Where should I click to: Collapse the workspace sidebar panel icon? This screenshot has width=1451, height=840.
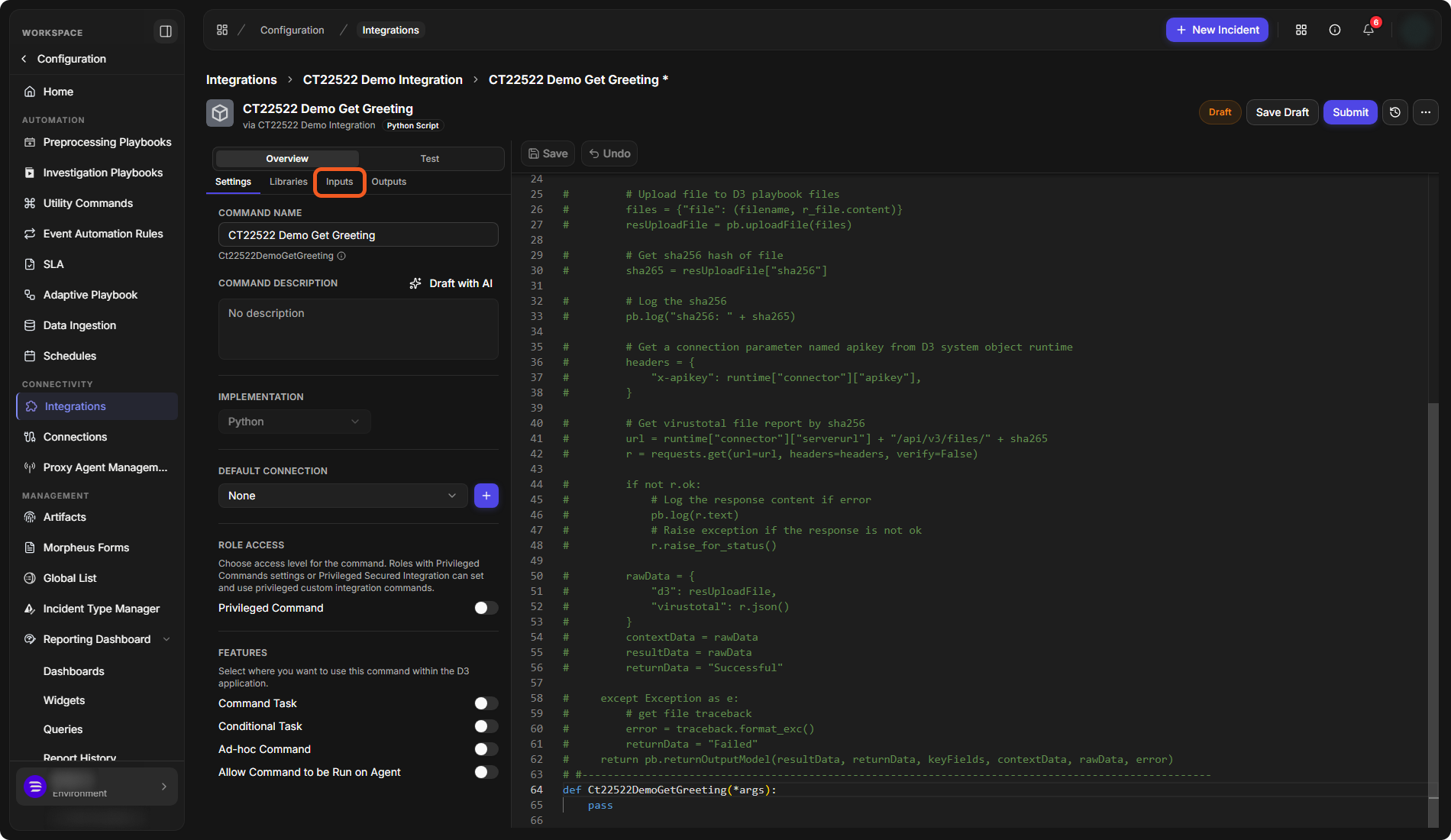165,31
